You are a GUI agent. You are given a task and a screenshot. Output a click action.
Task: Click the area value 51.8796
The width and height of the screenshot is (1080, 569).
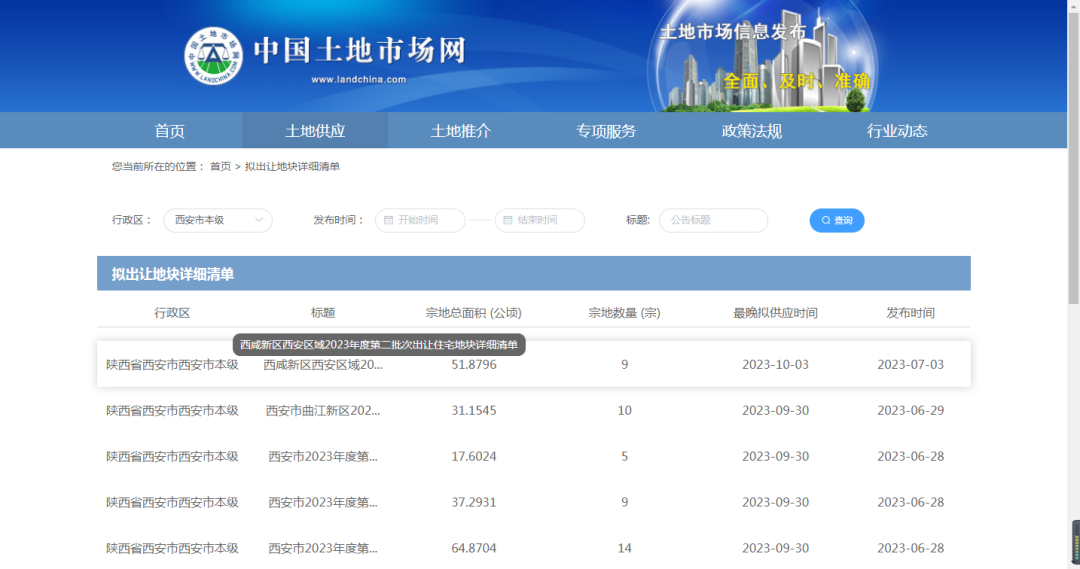(474, 364)
